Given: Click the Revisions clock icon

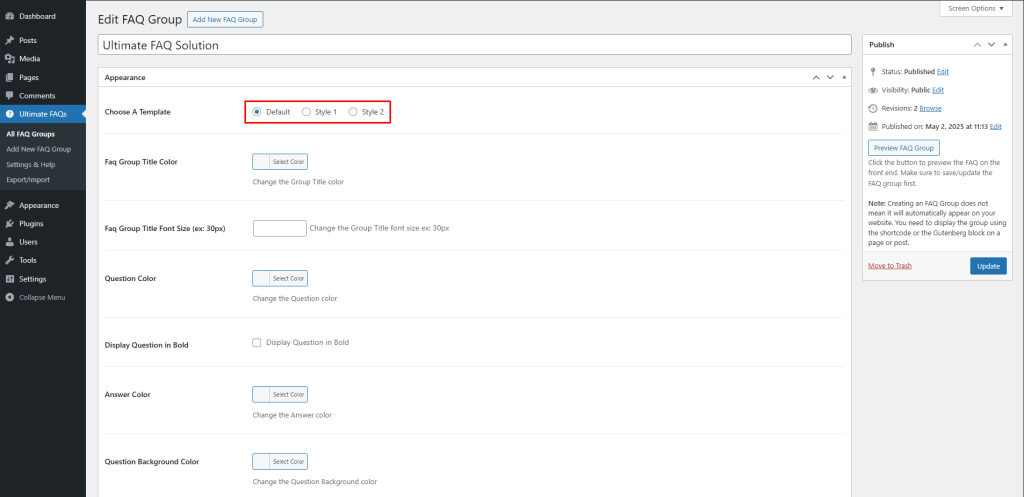Looking at the screenshot, I should click(873, 108).
